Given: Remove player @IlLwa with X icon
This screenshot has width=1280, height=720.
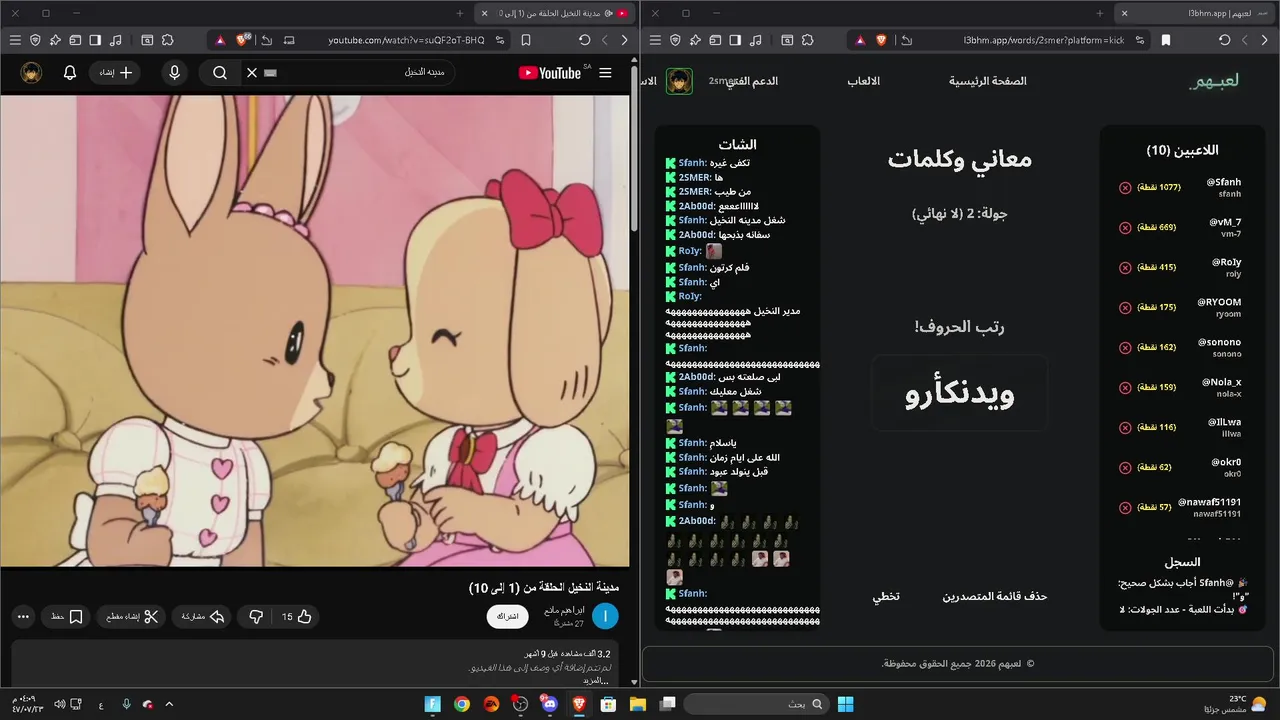Looking at the screenshot, I should click(x=1125, y=427).
